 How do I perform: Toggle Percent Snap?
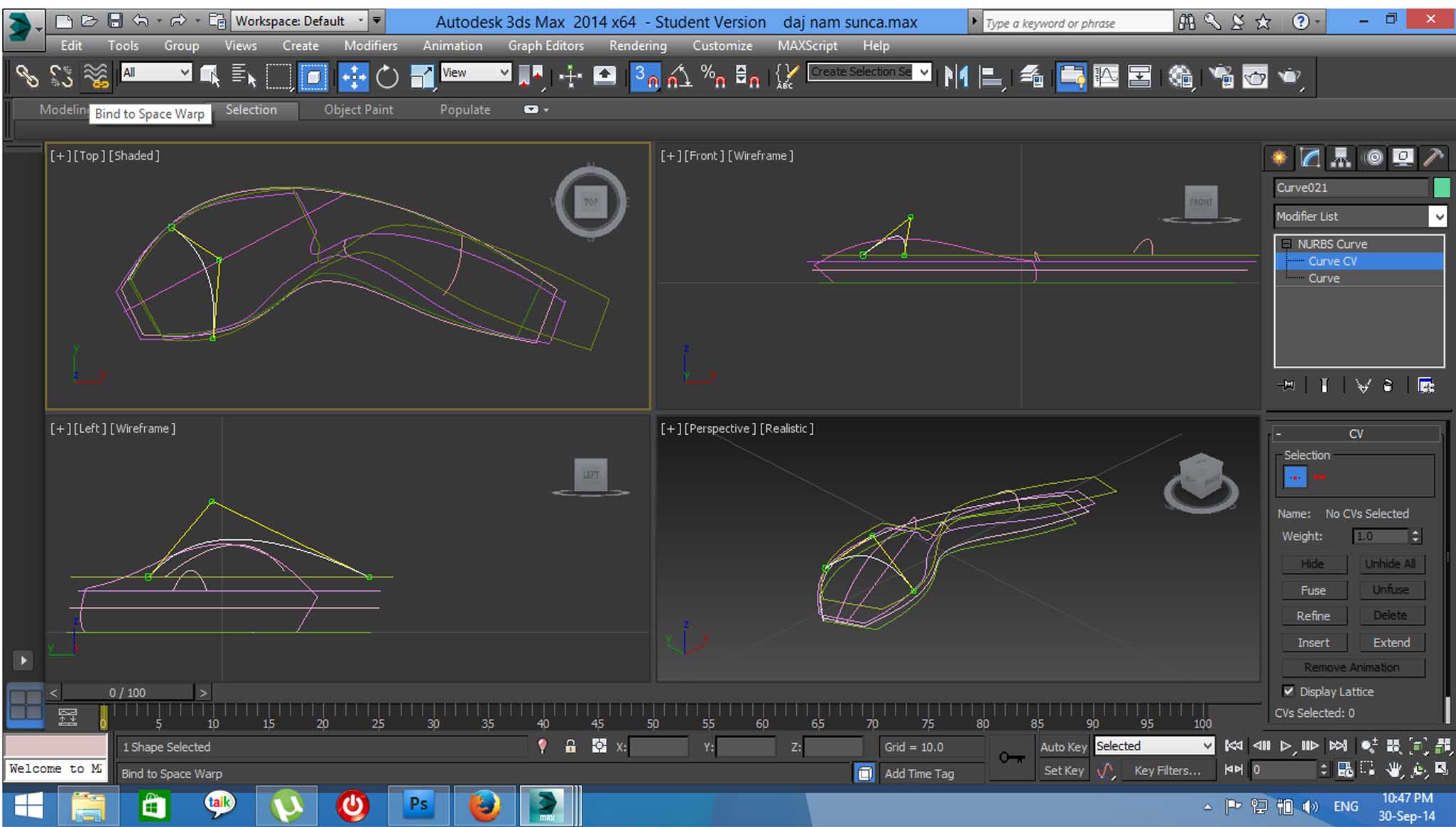(x=712, y=76)
